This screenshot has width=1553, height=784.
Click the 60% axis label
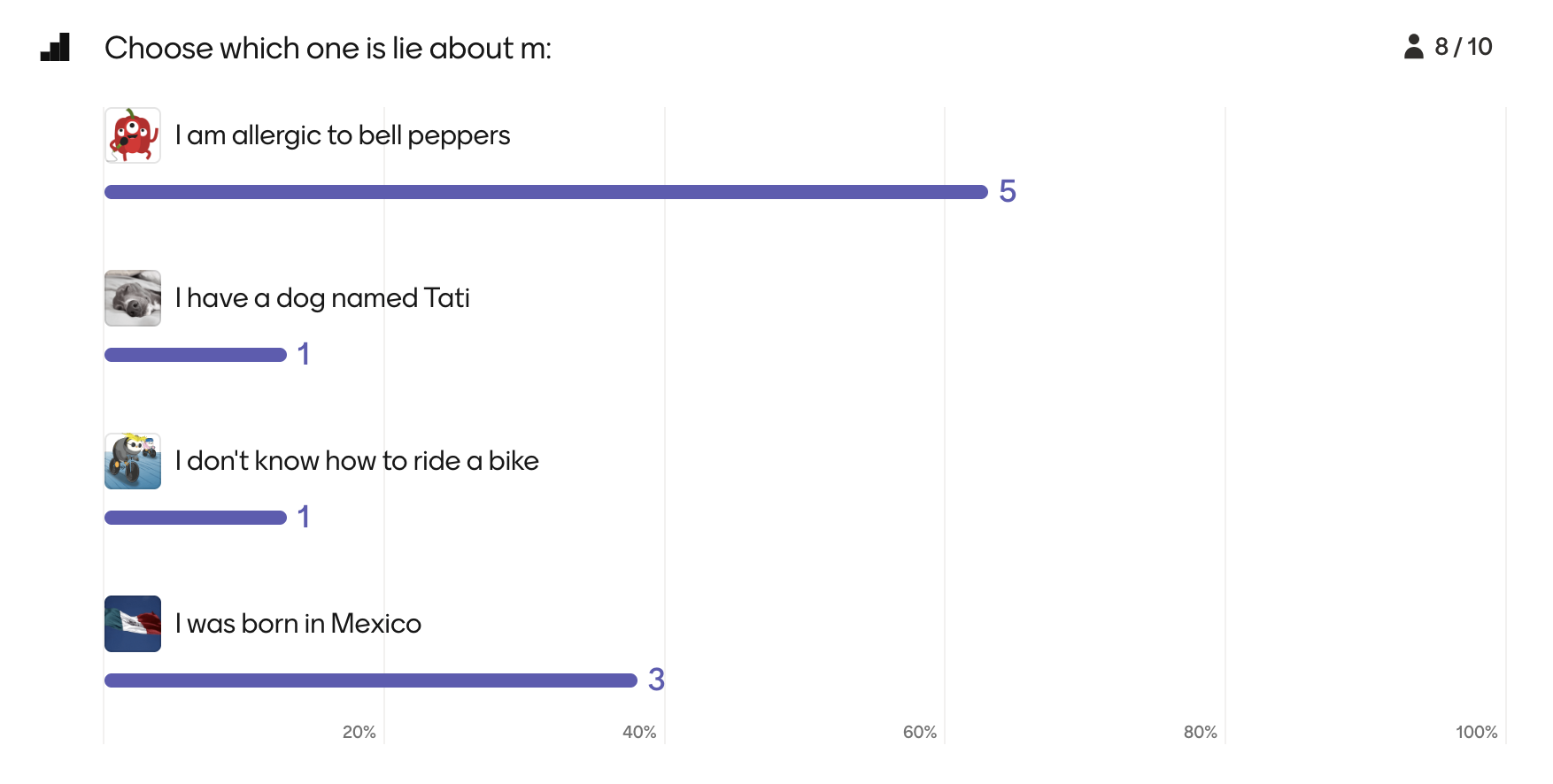tap(919, 732)
